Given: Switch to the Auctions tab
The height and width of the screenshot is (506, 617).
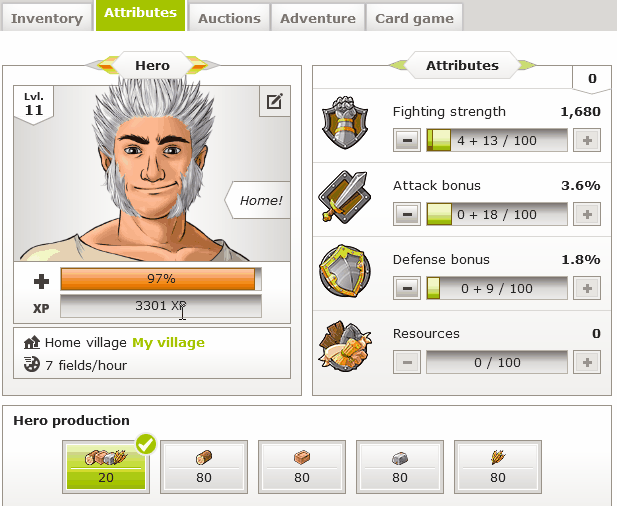Looking at the screenshot, I should click(x=229, y=18).
